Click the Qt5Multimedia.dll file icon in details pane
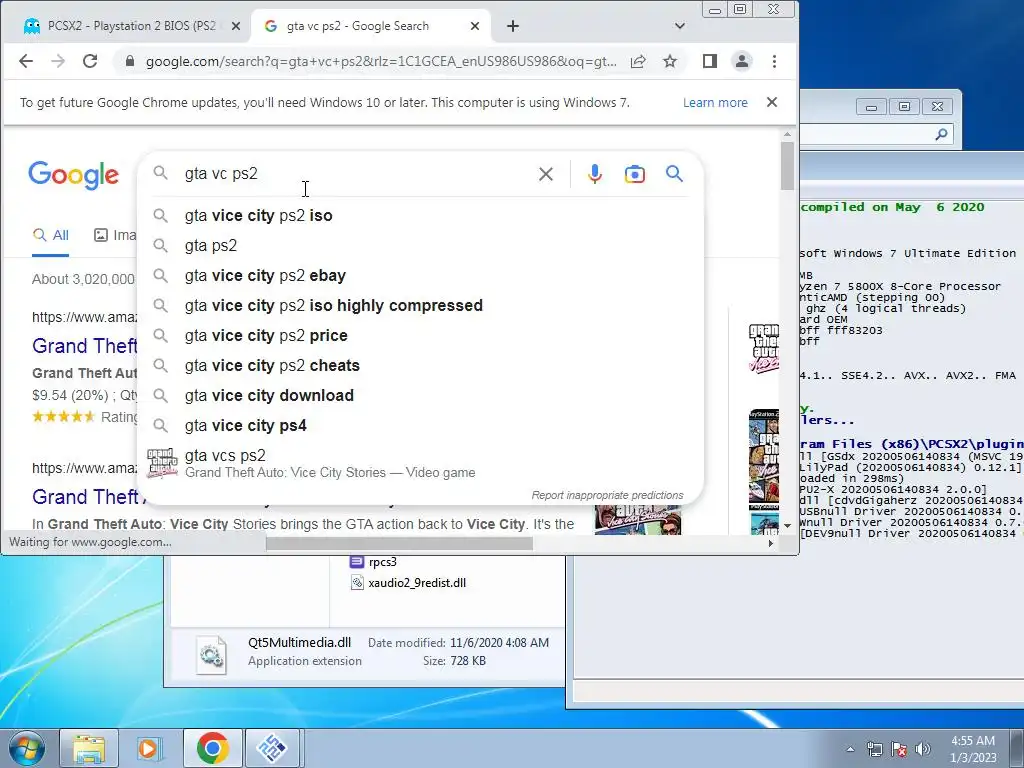The width and height of the screenshot is (1024, 768). click(211, 655)
